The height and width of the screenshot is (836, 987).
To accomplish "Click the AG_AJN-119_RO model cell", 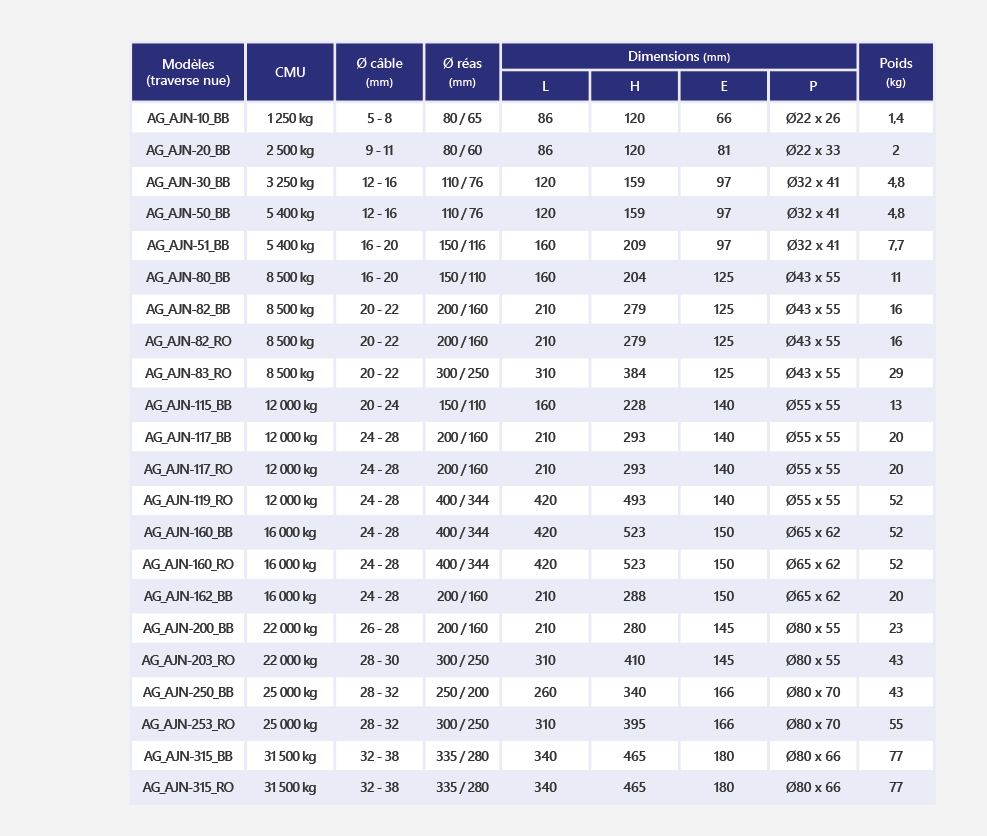I will pyautogui.click(x=188, y=500).
